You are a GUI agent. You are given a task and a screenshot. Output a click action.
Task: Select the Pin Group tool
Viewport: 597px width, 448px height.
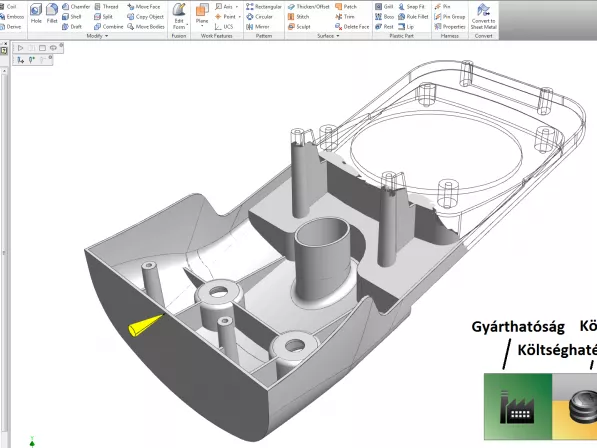coord(450,17)
